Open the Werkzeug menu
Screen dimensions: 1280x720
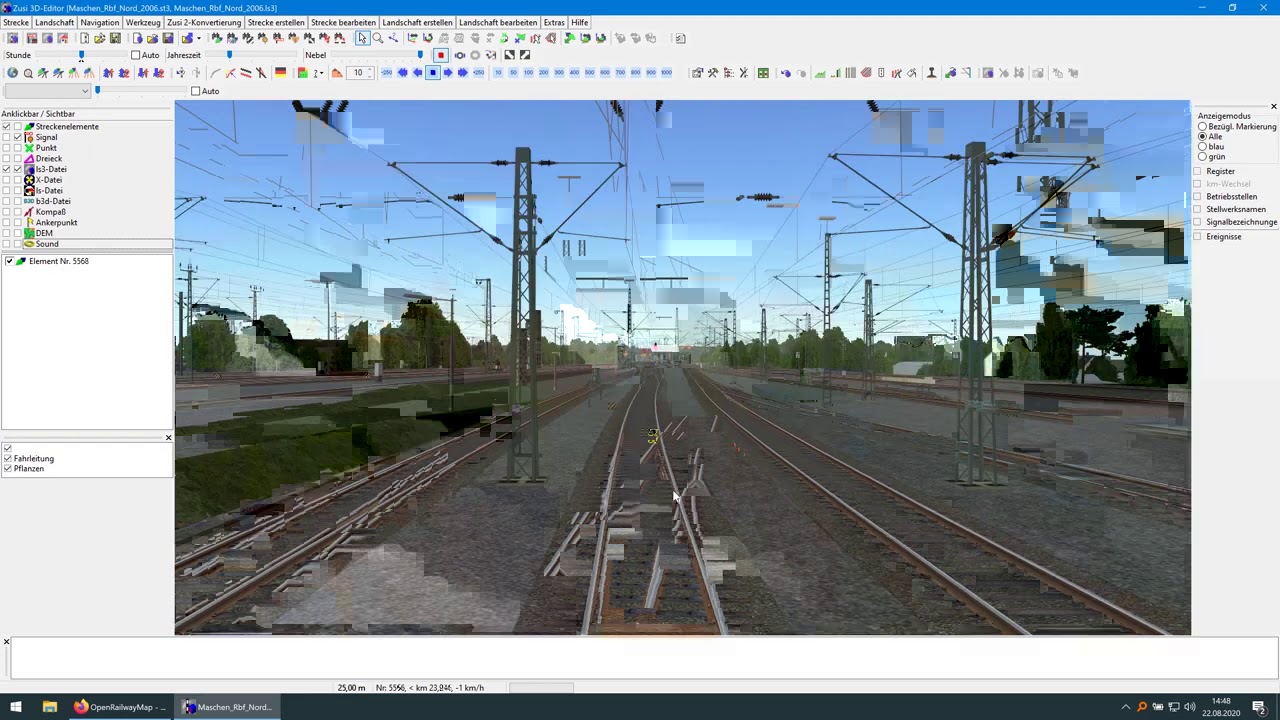tap(143, 22)
